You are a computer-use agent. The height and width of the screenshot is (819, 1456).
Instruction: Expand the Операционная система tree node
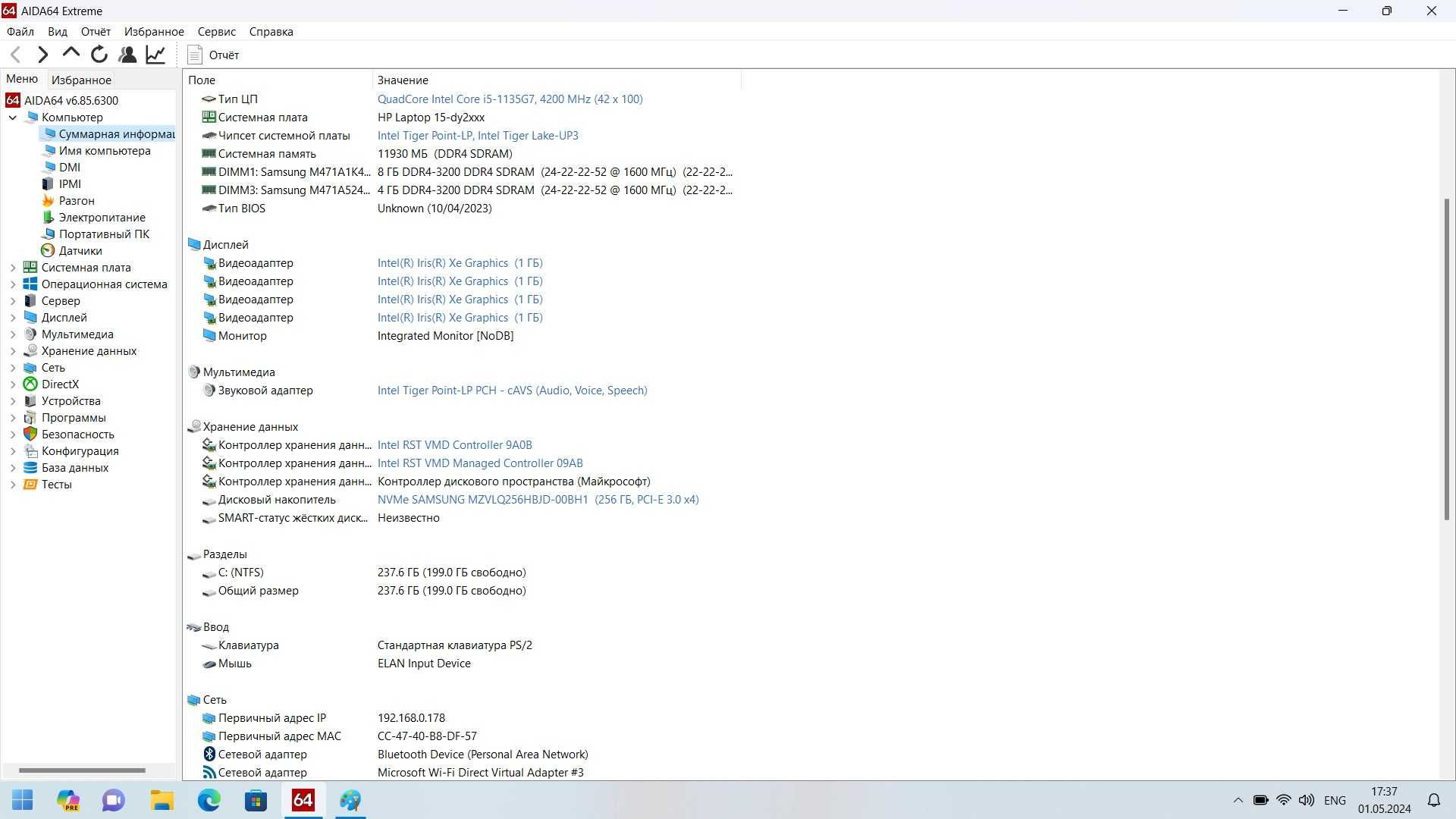13,284
